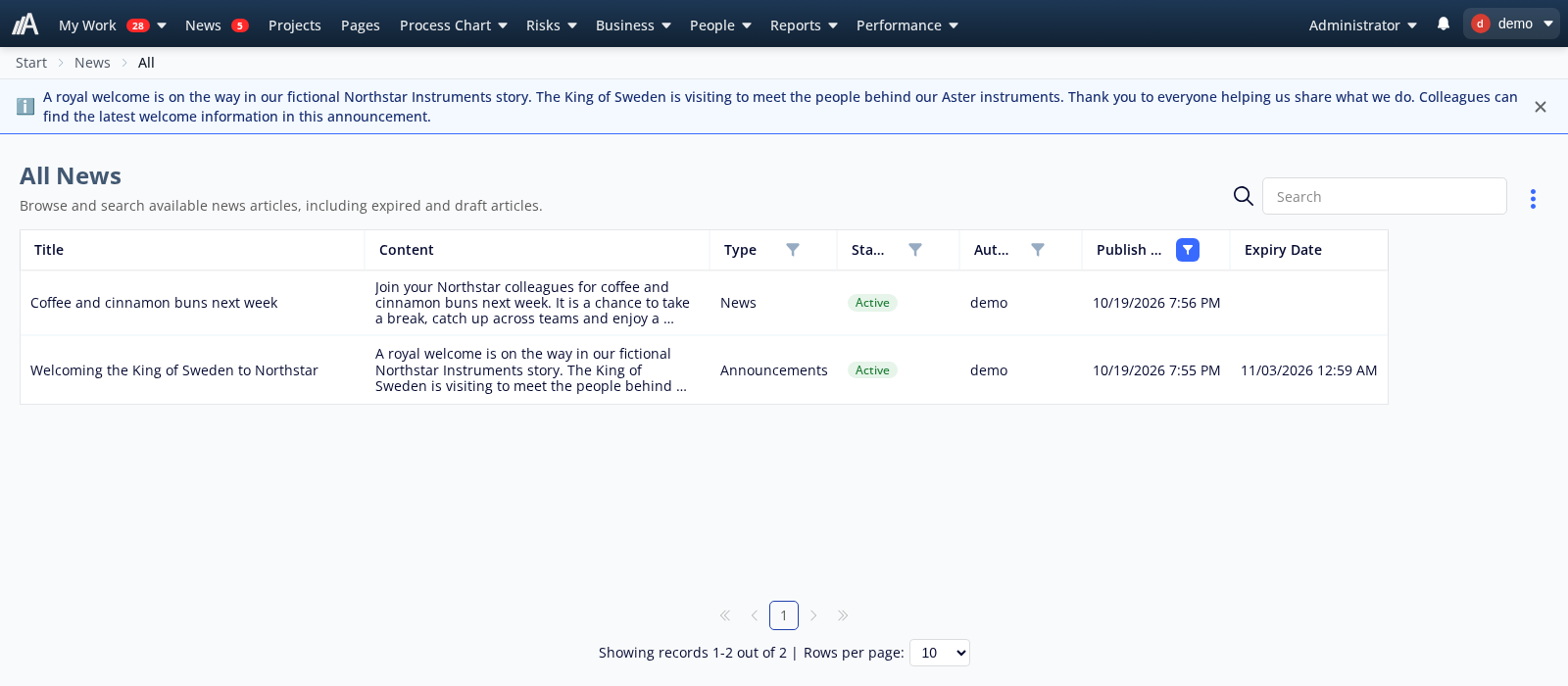Image resolution: width=1568 pixels, height=686 pixels.
Task: Go to the Start breadcrumb link
Action: 31,63
